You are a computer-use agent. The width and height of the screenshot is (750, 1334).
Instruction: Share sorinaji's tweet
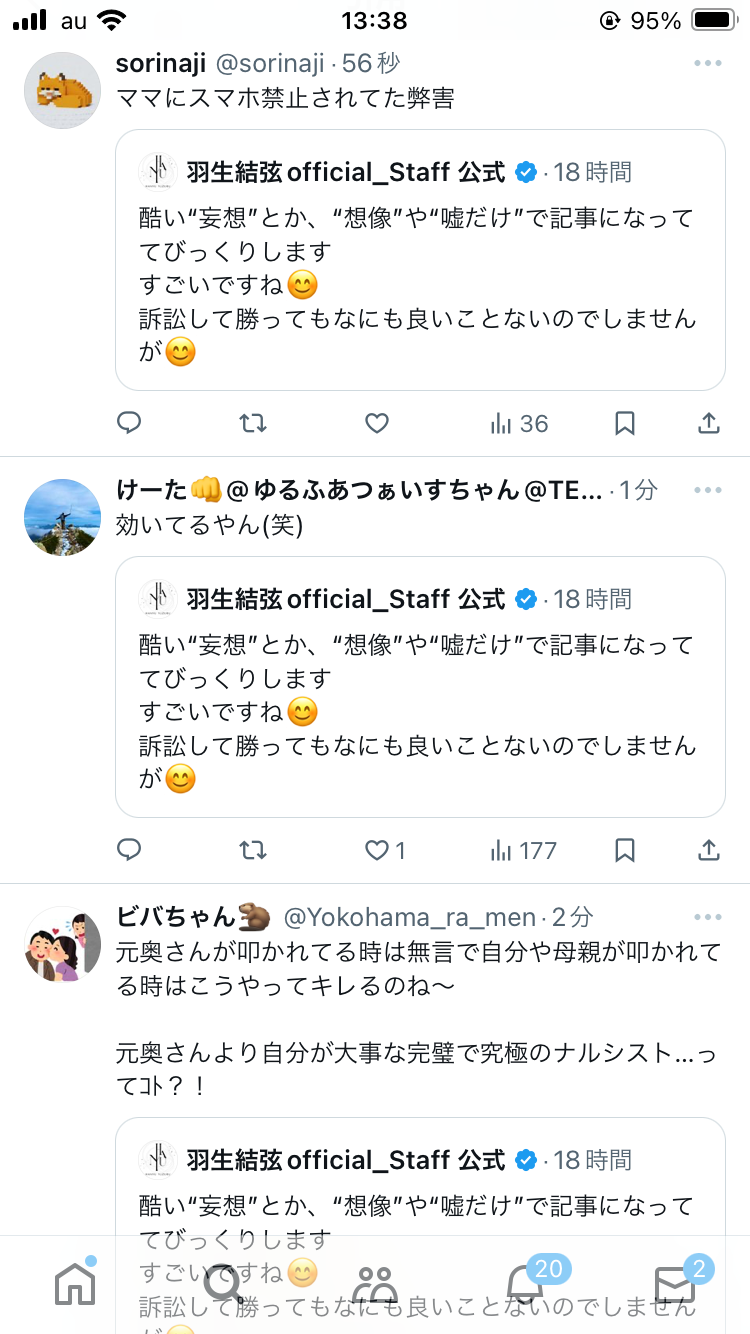coord(709,424)
